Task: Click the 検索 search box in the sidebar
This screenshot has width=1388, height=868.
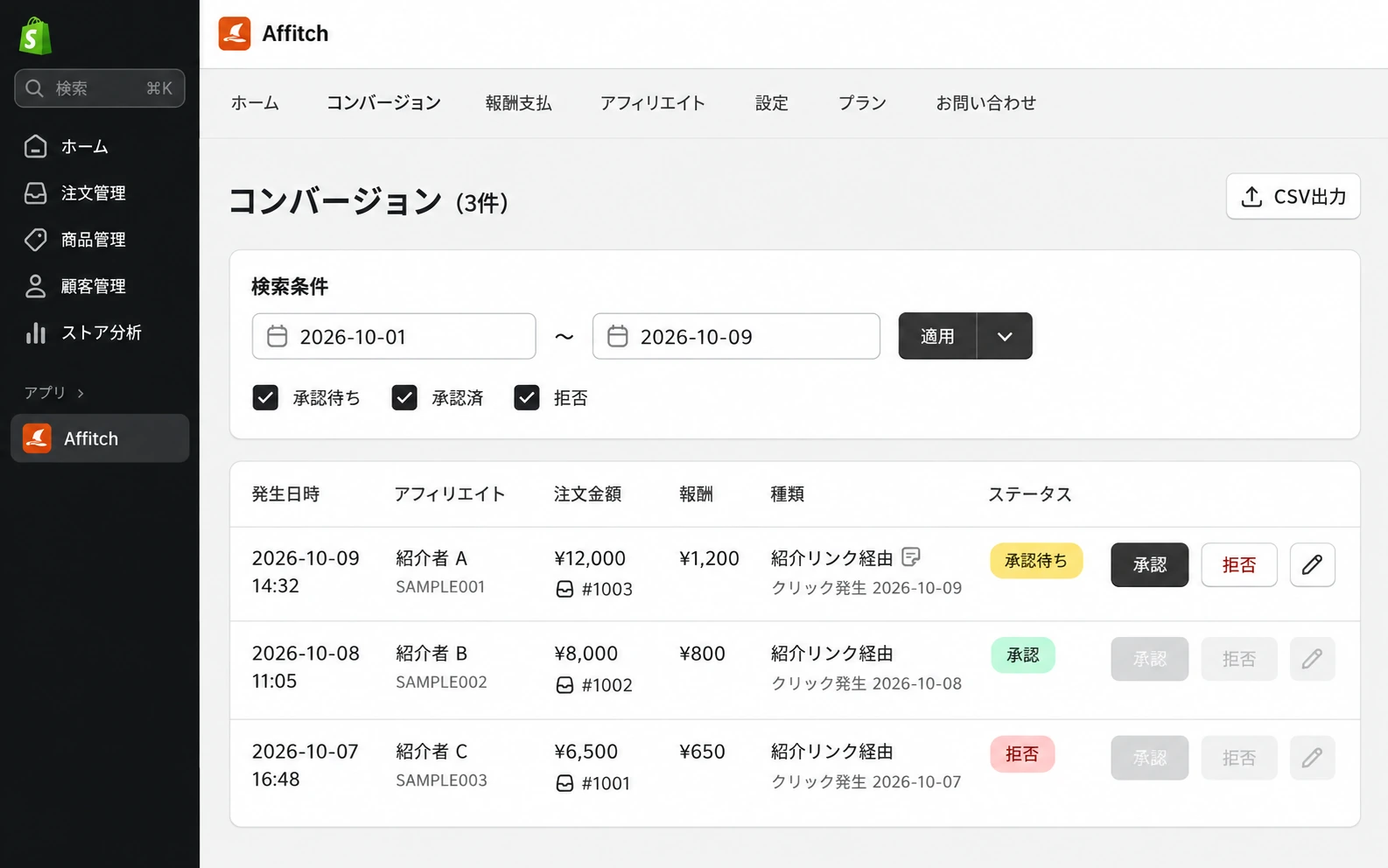Action: 100,88
